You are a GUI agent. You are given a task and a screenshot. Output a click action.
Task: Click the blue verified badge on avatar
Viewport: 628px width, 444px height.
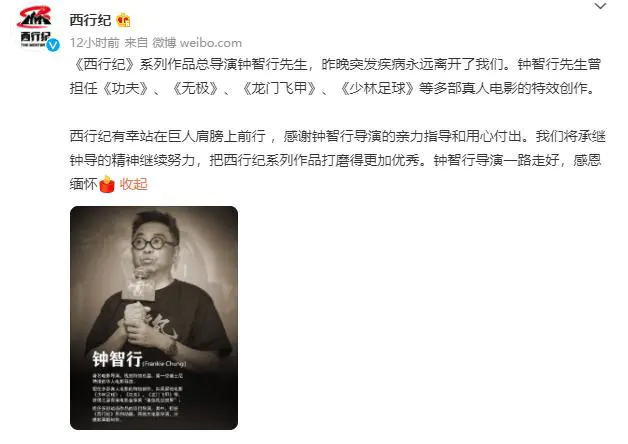(x=53, y=45)
